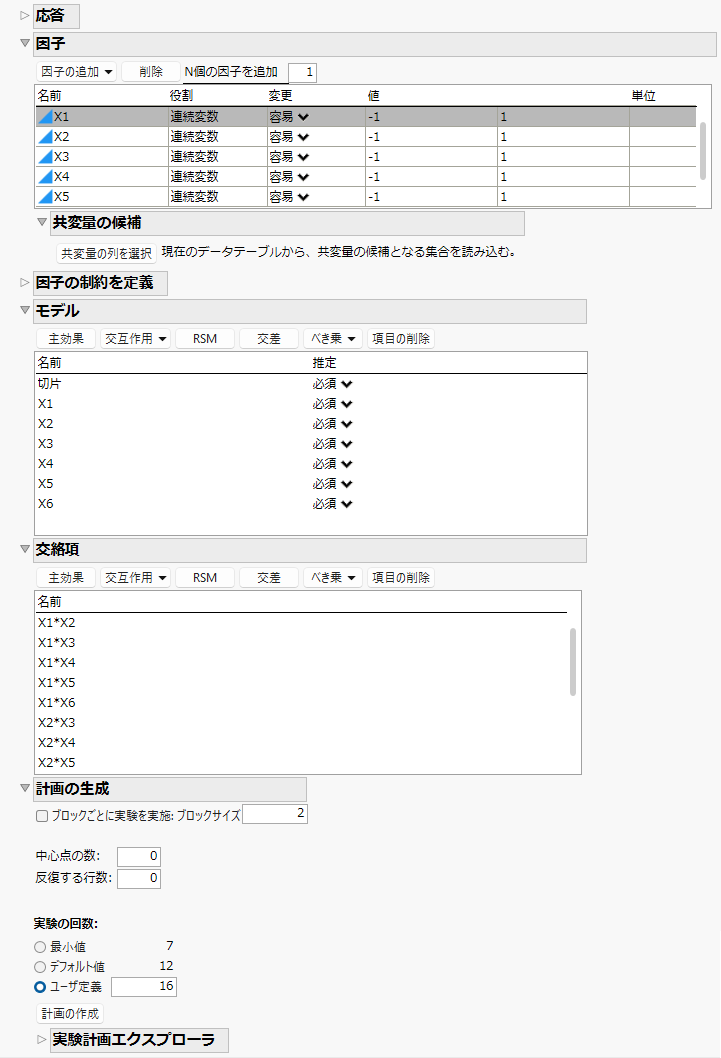Select the X2*X5 alias term

click(57, 762)
